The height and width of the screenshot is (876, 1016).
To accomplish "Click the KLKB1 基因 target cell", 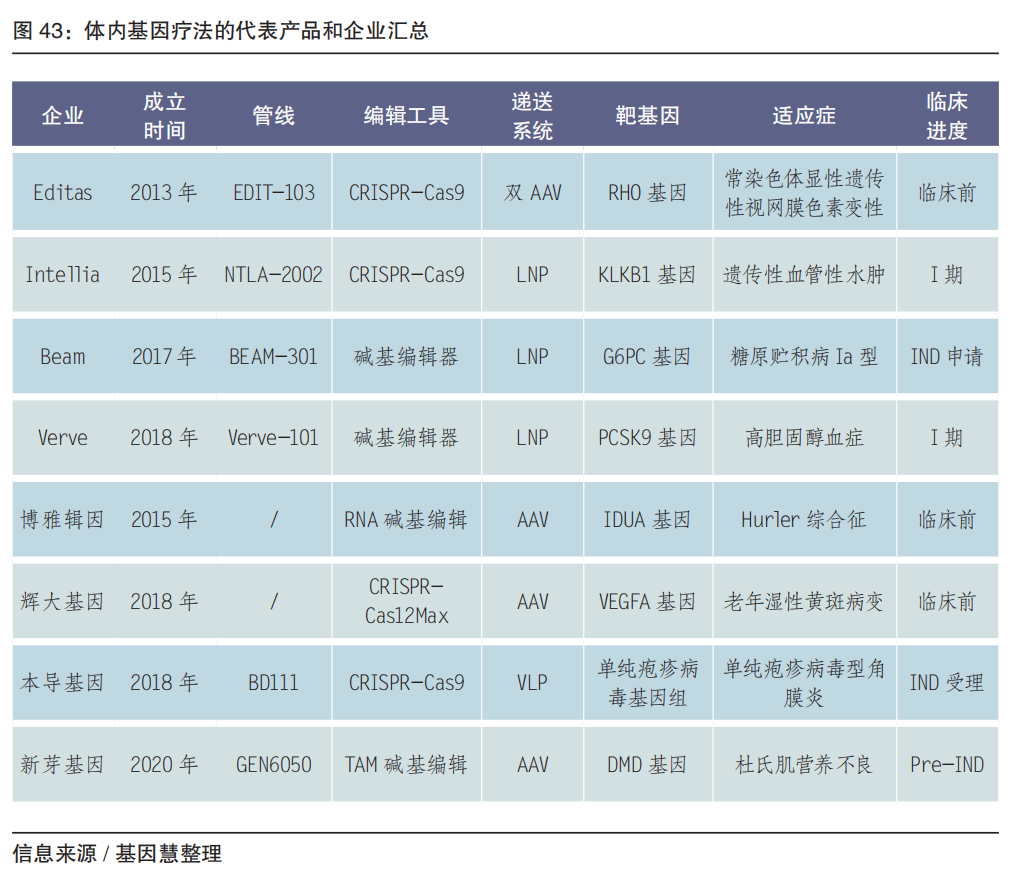I will [x=646, y=274].
